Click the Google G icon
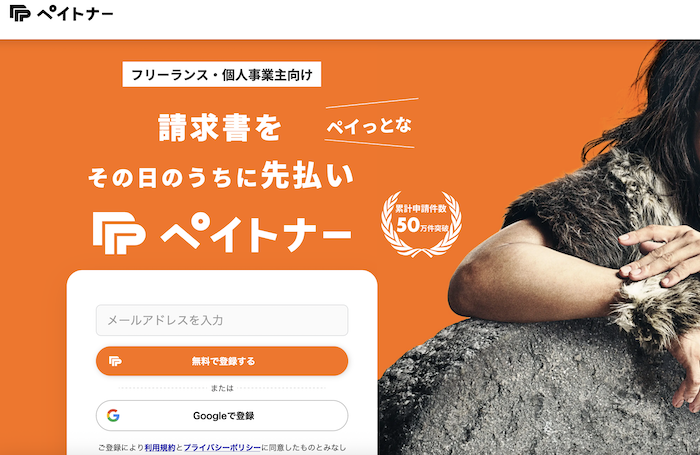The height and width of the screenshot is (455, 700). point(113,416)
